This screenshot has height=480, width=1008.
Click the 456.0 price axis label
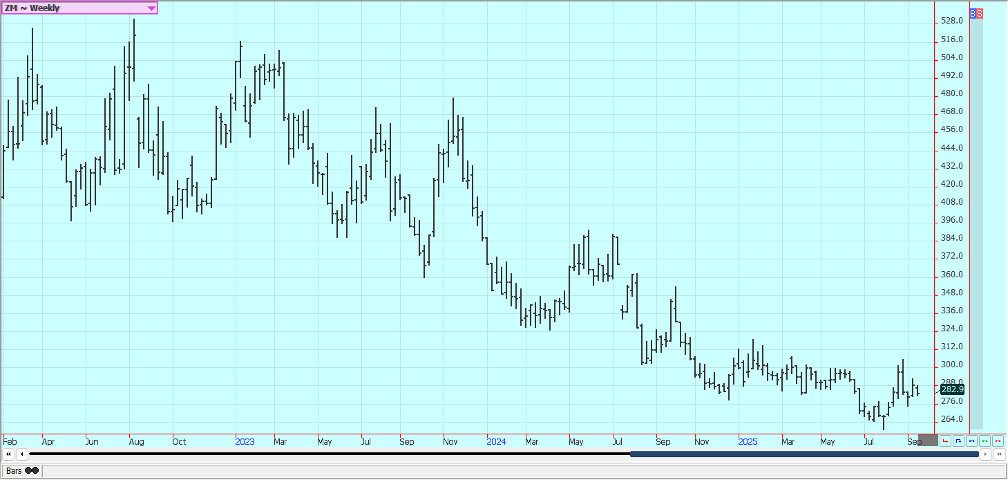point(951,129)
